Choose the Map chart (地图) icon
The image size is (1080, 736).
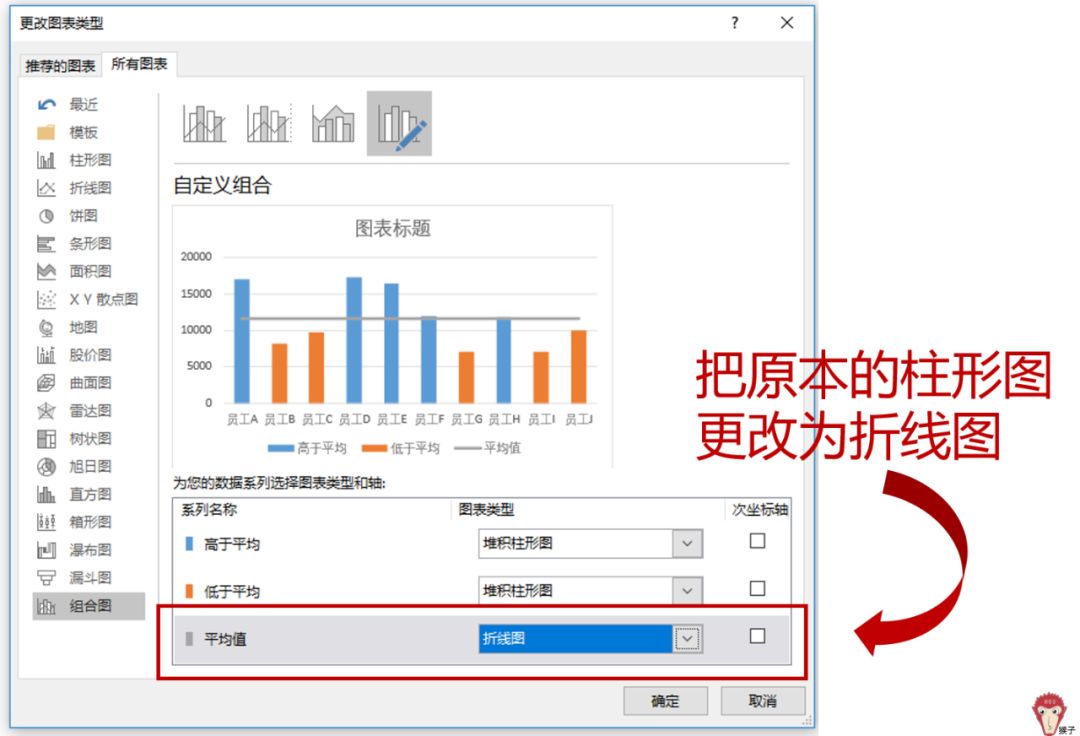pyautogui.click(x=46, y=328)
